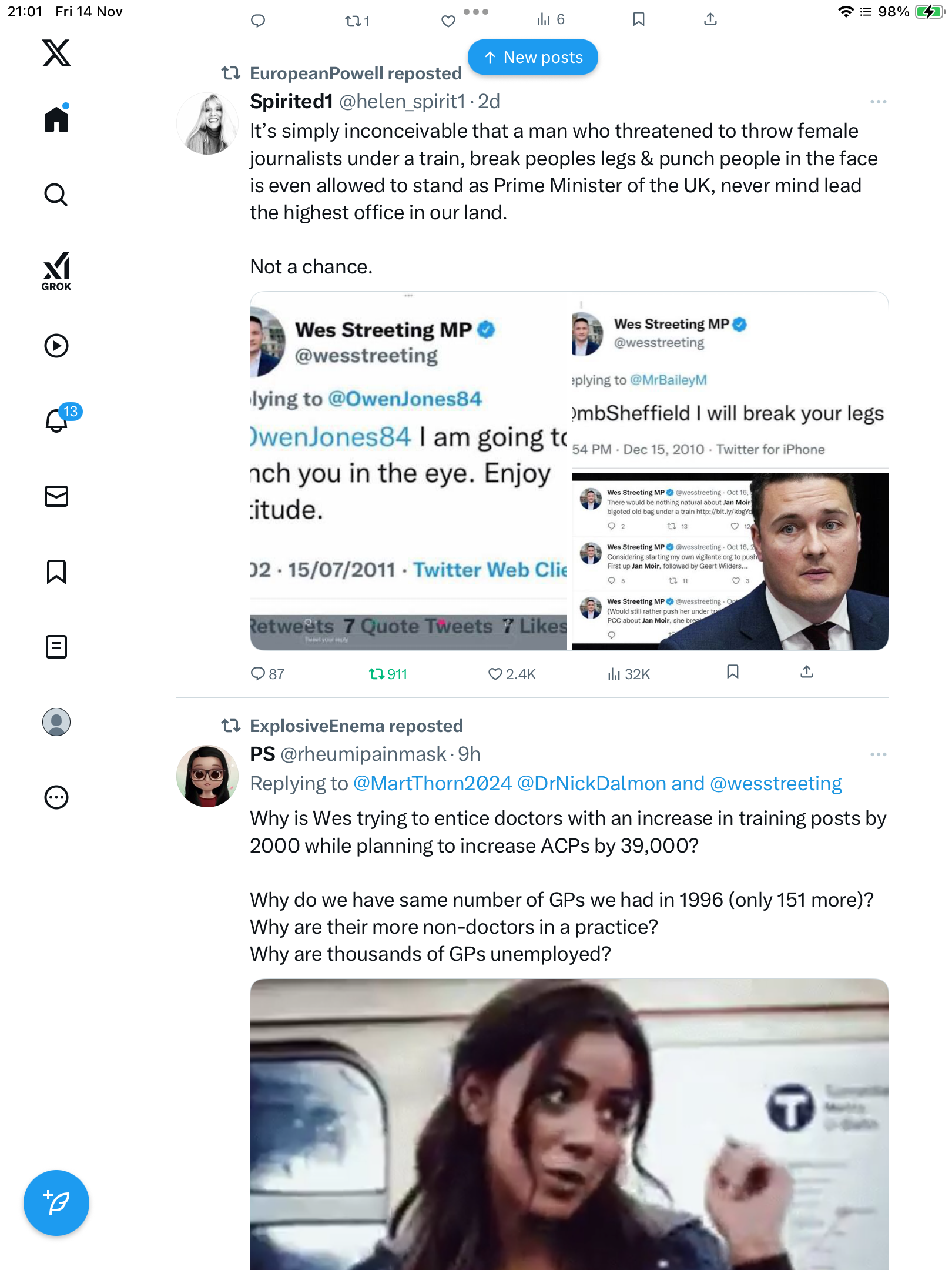
Task: Undo repost on Spirited1 post (911)
Action: pos(388,674)
